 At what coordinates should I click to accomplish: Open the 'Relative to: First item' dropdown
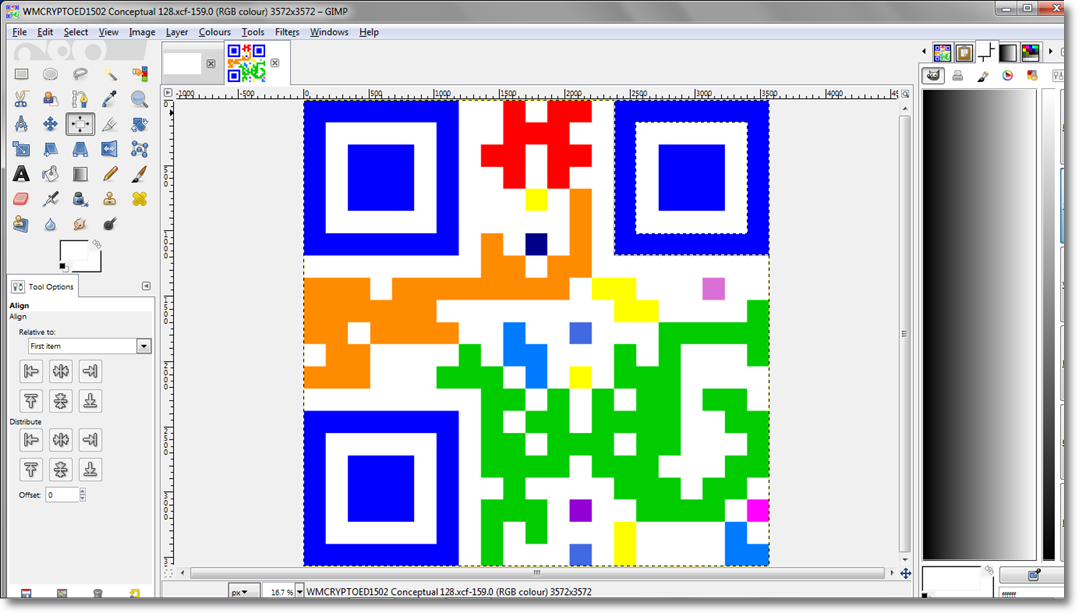tap(90, 346)
